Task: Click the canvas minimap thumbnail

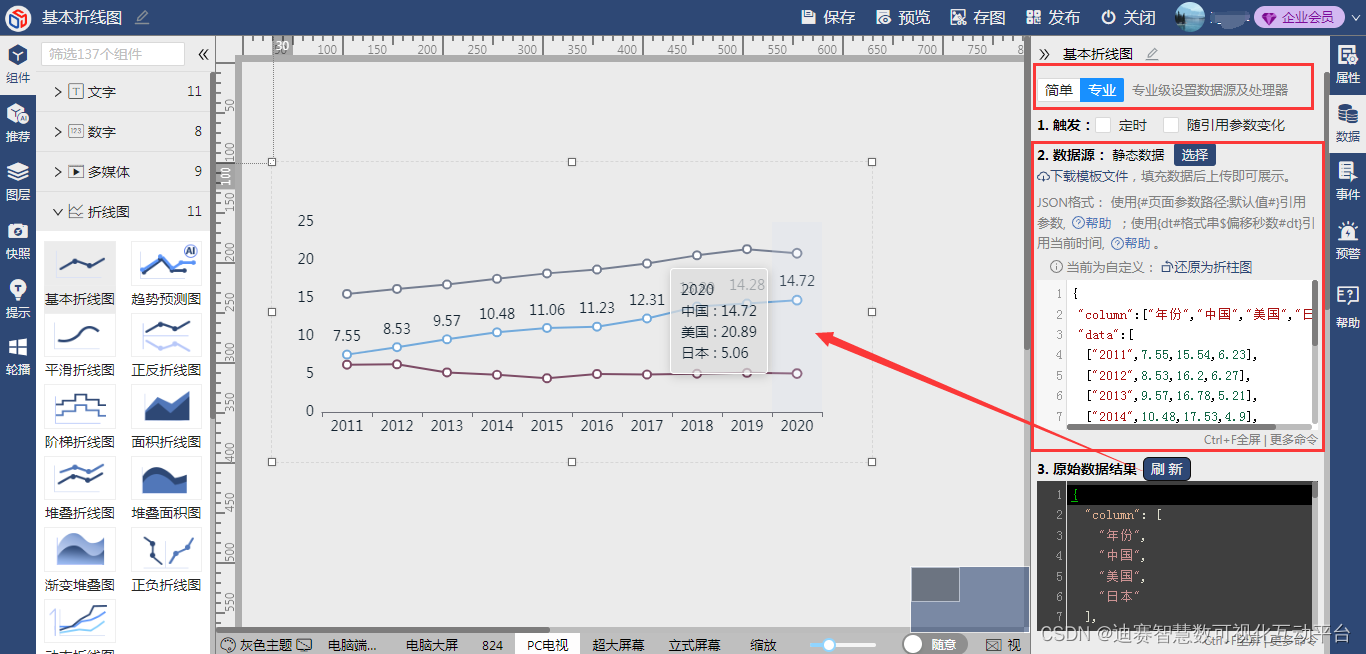Action: click(x=970, y=599)
